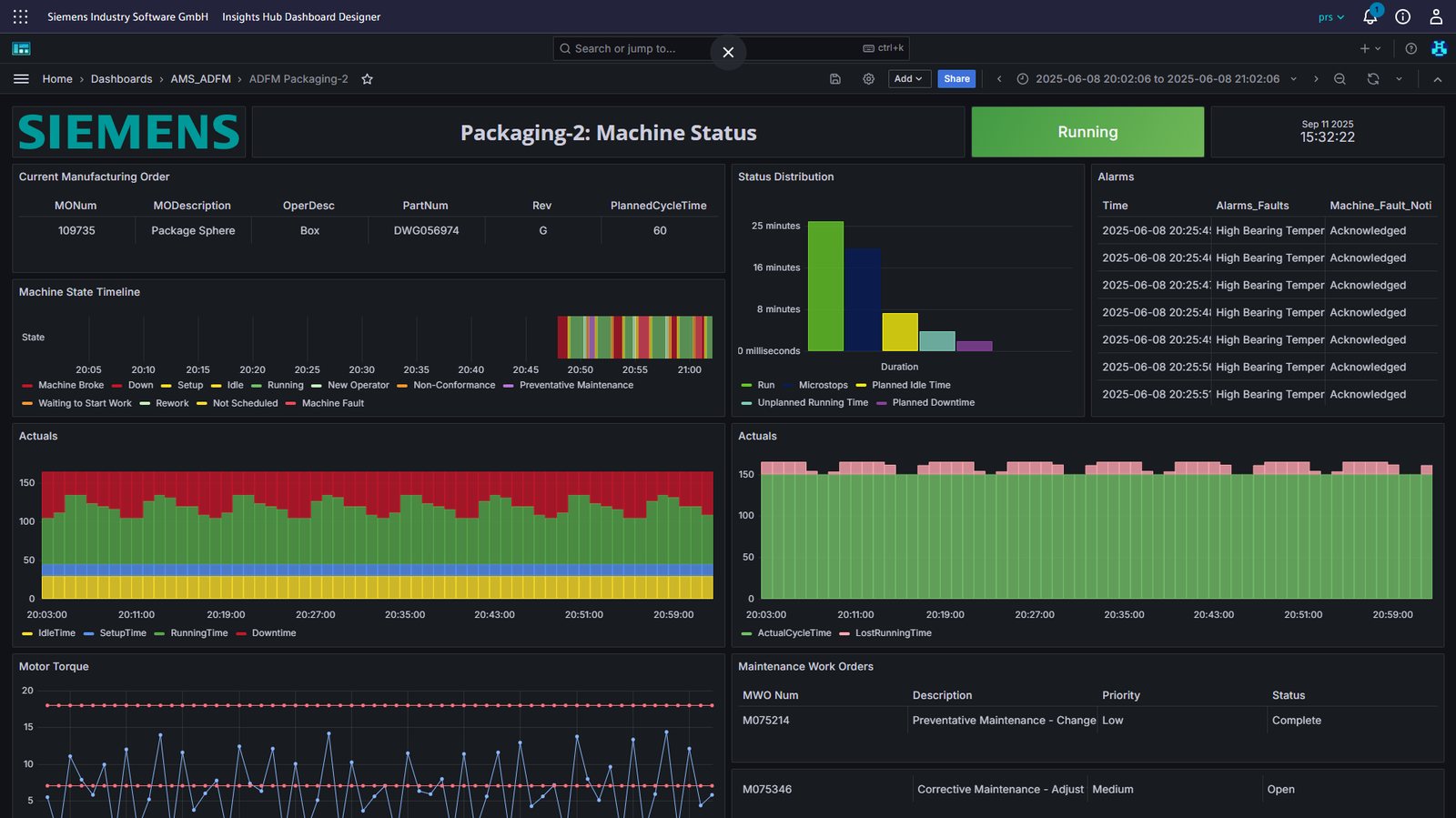The width and height of the screenshot is (1456, 818).
Task: Sort alarms by Alarms_Faults column header
Action: (x=1252, y=206)
